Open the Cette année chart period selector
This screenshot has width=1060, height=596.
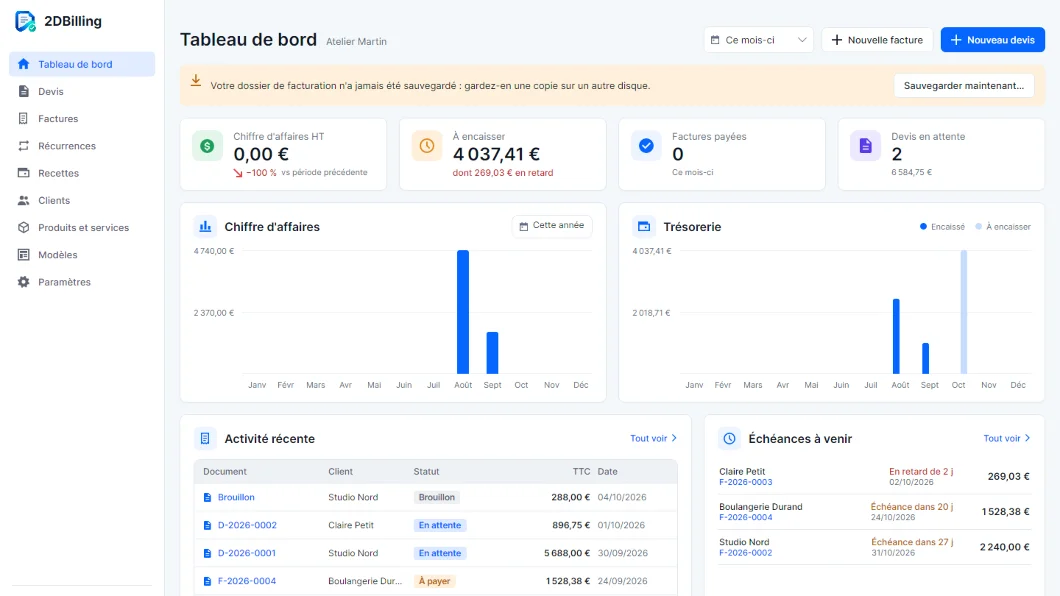[552, 226]
